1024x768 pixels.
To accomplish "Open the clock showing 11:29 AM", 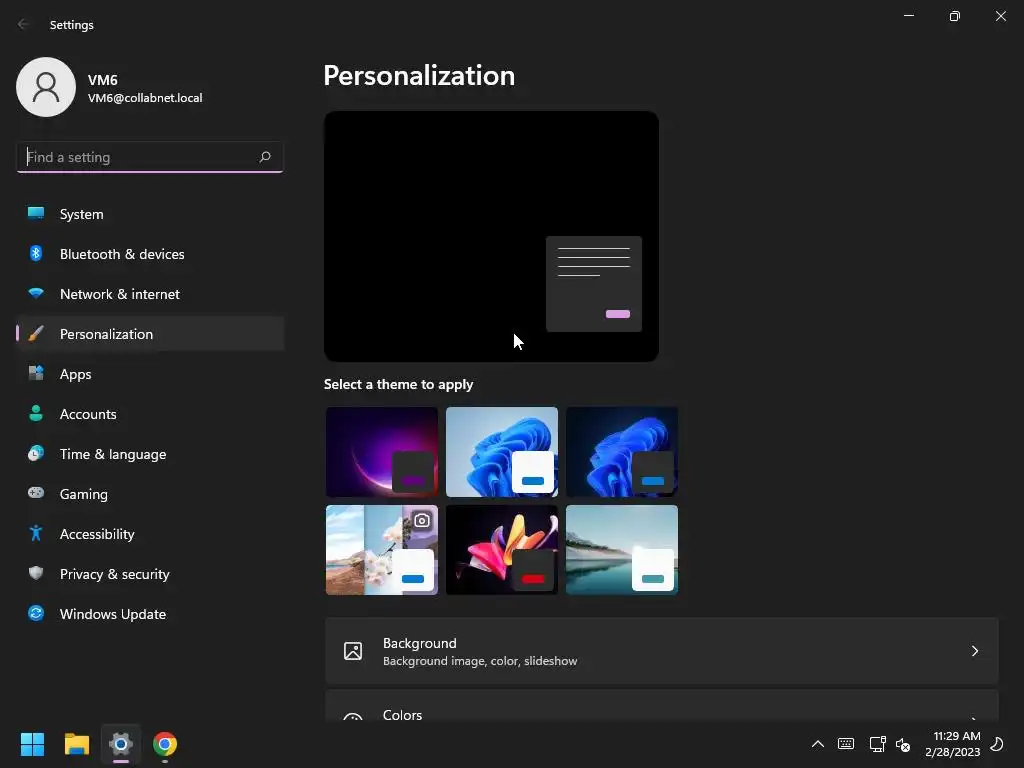I will click(x=953, y=744).
